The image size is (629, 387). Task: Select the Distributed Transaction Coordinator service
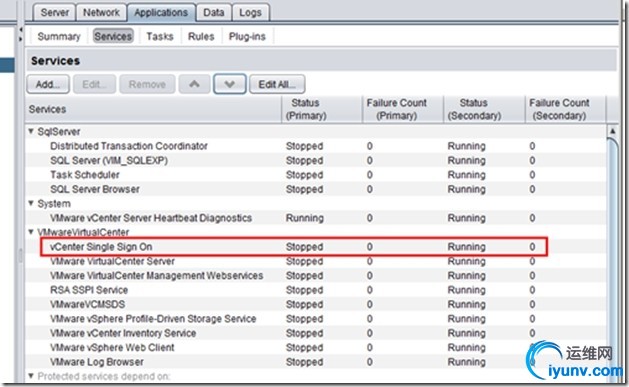pyautogui.click(x=129, y=146)
